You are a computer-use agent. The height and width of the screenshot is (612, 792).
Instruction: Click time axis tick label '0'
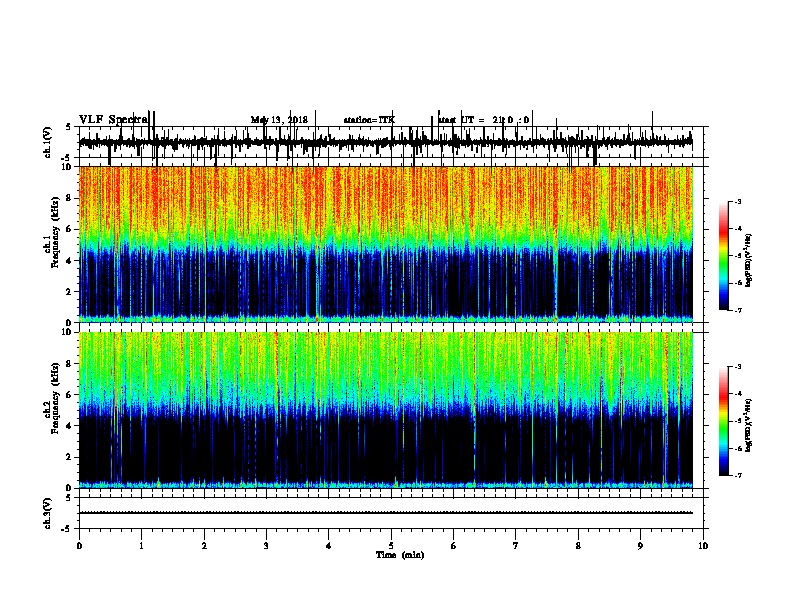pos(79,546)
